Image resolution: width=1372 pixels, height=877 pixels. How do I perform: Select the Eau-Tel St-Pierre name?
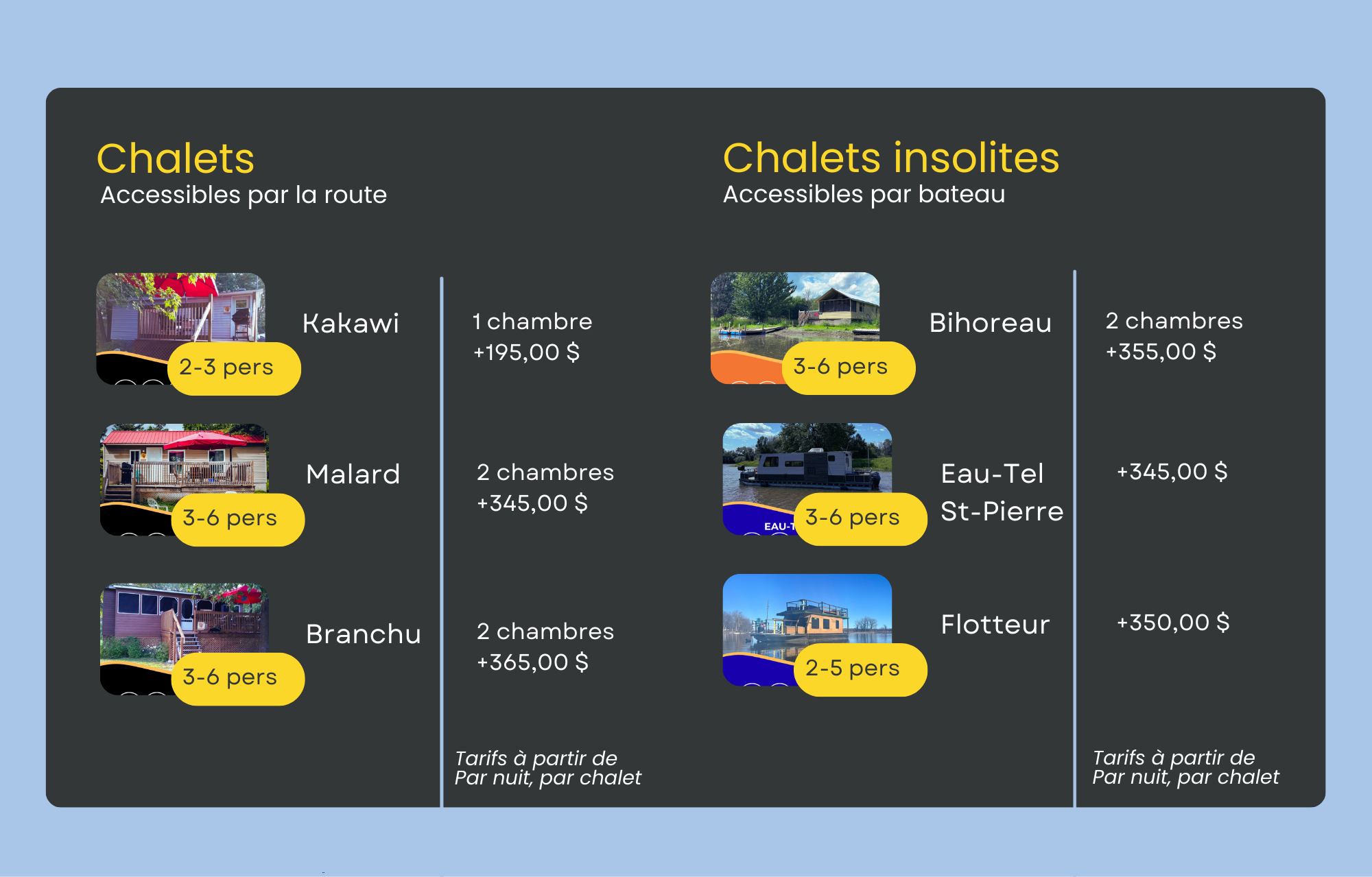[x=1001, y=492]
